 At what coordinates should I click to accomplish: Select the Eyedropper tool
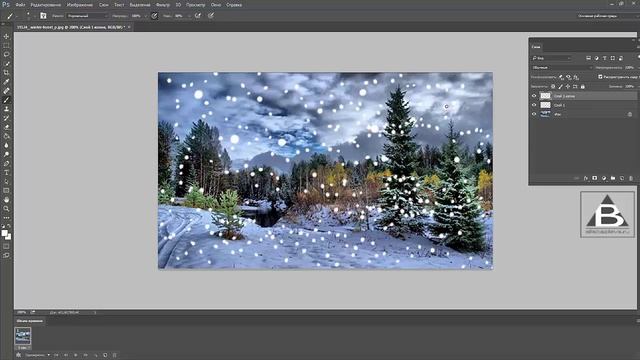coord(6,82)
